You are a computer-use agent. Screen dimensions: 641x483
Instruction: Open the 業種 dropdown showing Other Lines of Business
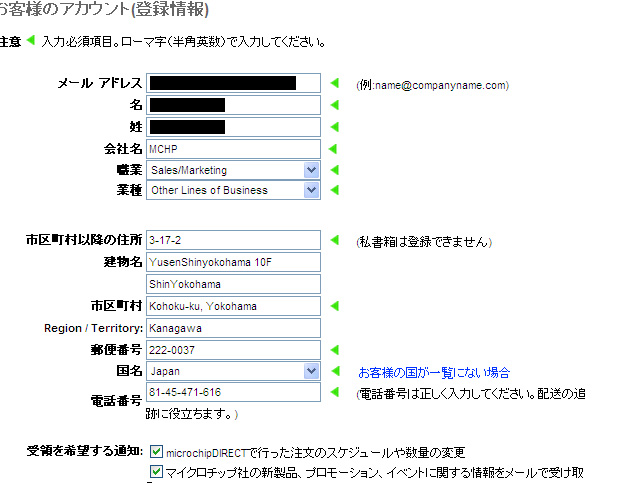(233, 190)
